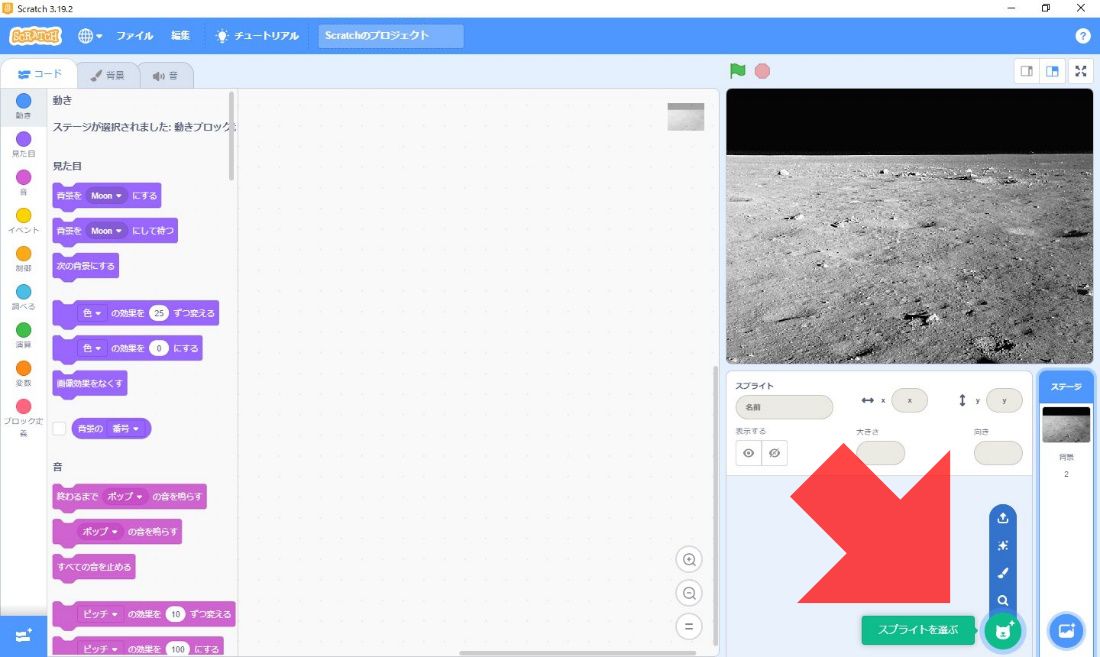Open ポップ dropdown in 終わるまで block
1100x657 pixels.
click(x=125, y=496)
